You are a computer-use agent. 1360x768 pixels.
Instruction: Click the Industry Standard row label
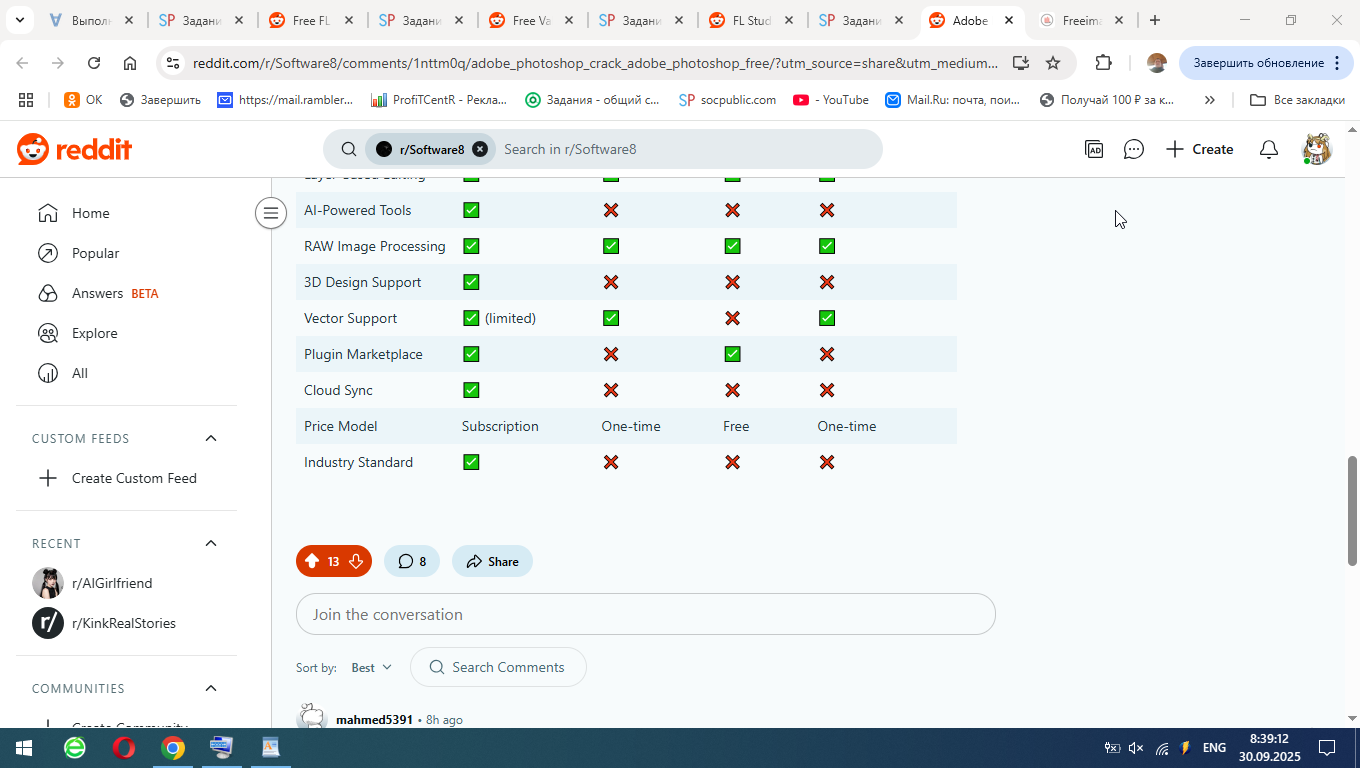358,462
